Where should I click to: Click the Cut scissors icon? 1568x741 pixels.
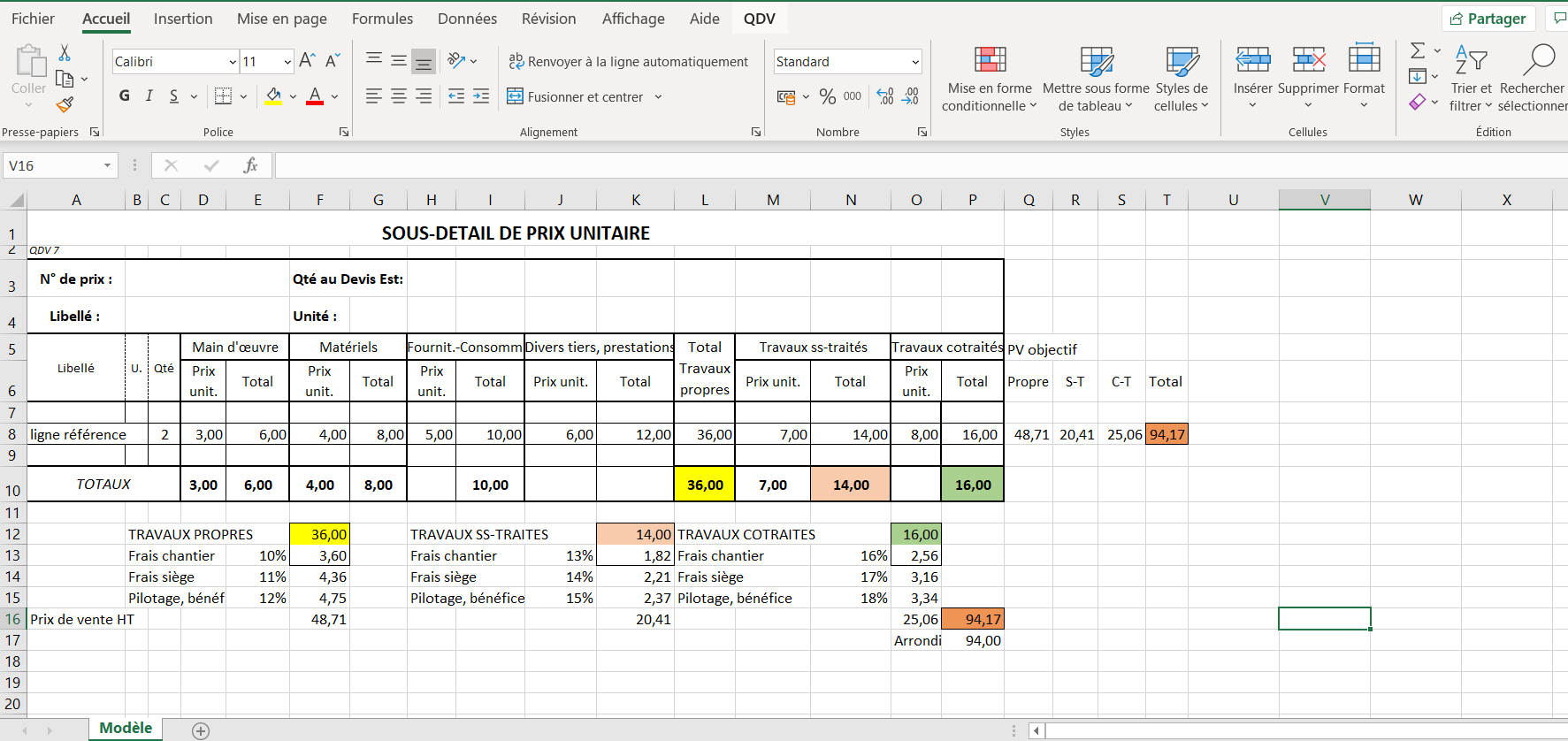(65, 53)
